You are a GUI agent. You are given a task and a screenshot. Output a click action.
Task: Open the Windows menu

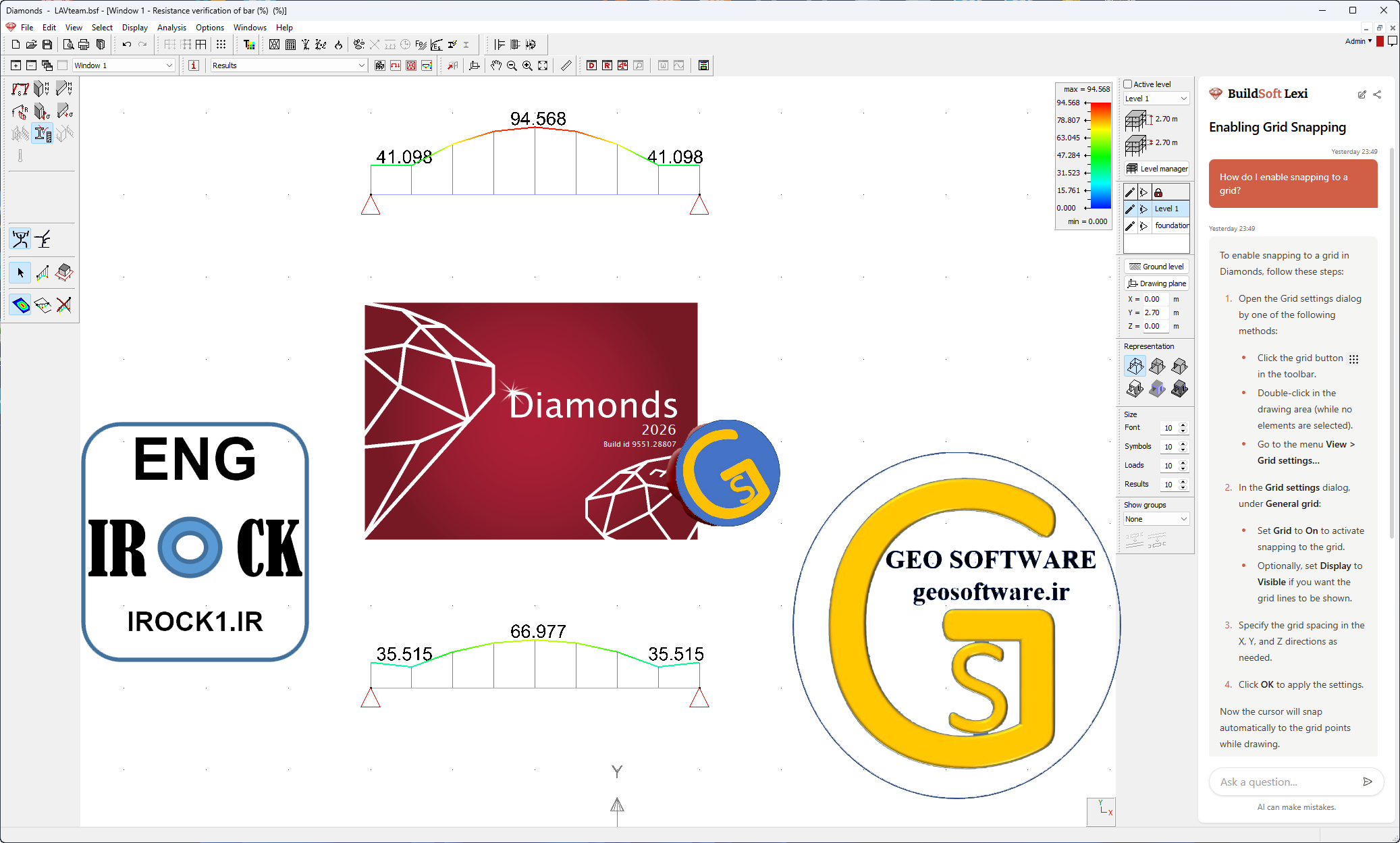pyautogui.click(x=250, y=28)
